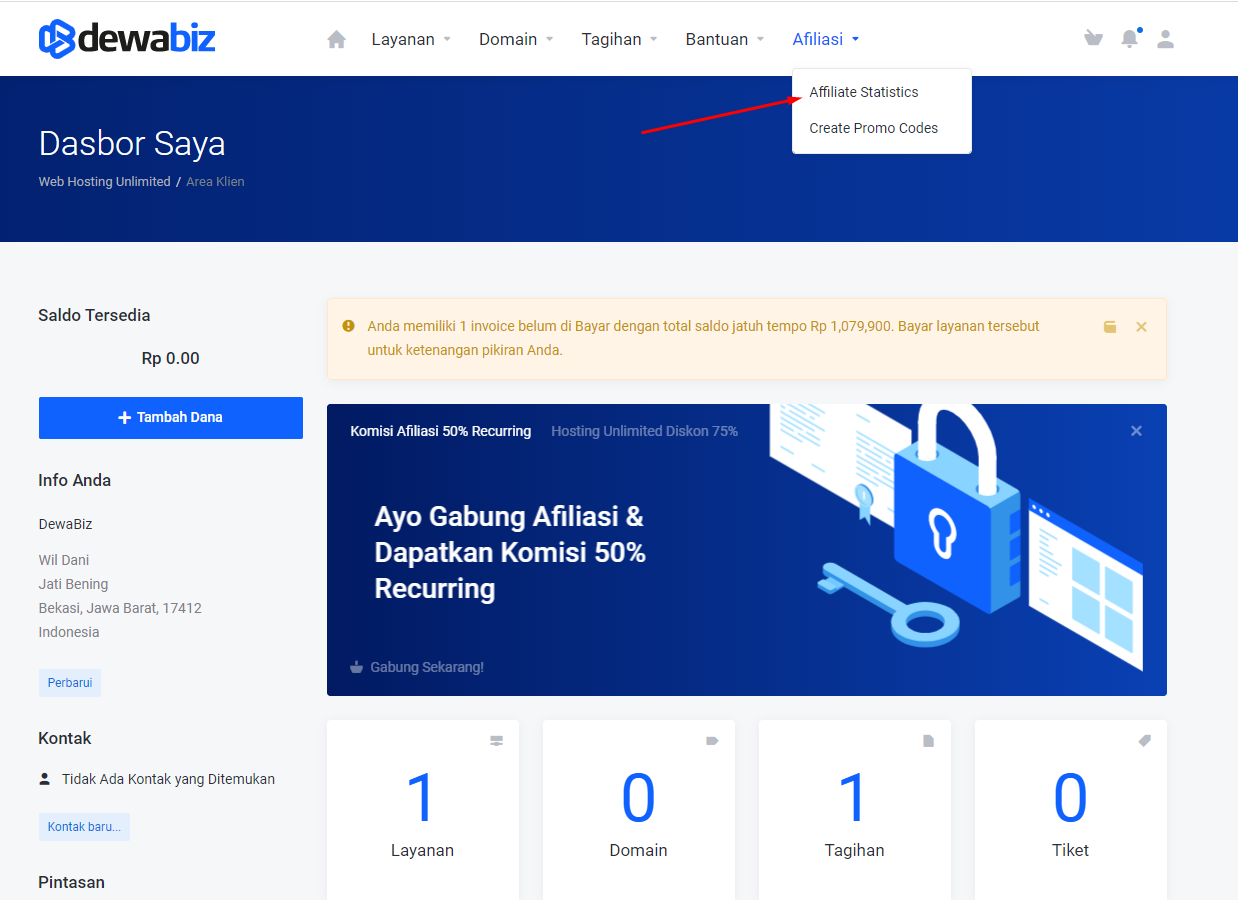Switch to Hosting Unlimited Diskon 75% tab
Screen dimensions: 1238x900
644,431
